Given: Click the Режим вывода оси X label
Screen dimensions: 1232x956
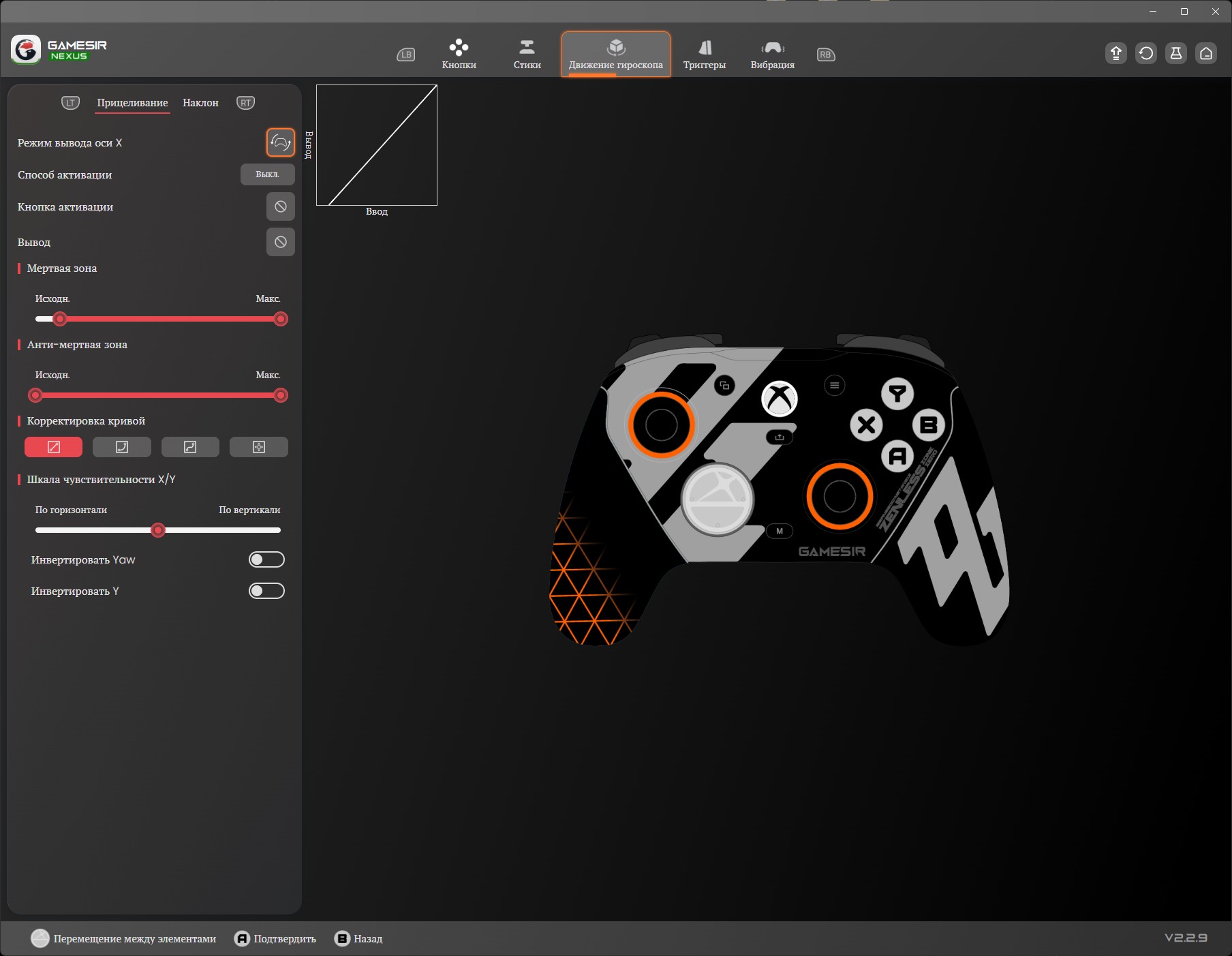Looking at the screenshot, I should point(70,143).
